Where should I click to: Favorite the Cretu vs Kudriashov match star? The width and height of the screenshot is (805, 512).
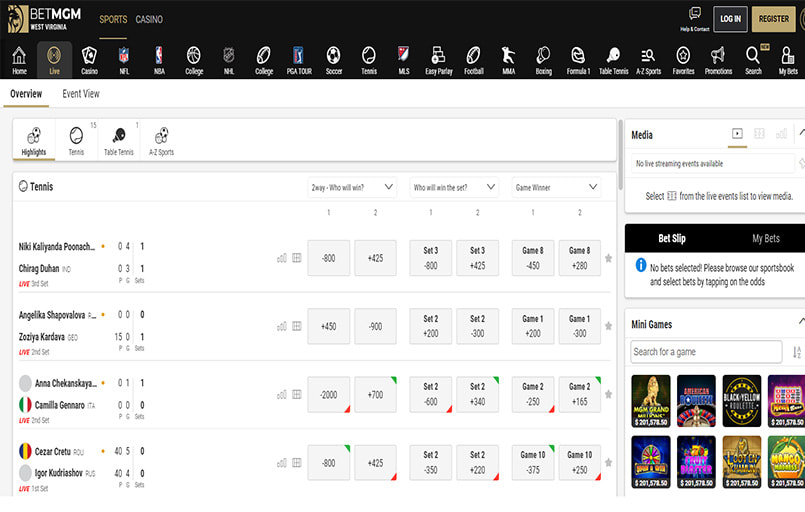608,463
